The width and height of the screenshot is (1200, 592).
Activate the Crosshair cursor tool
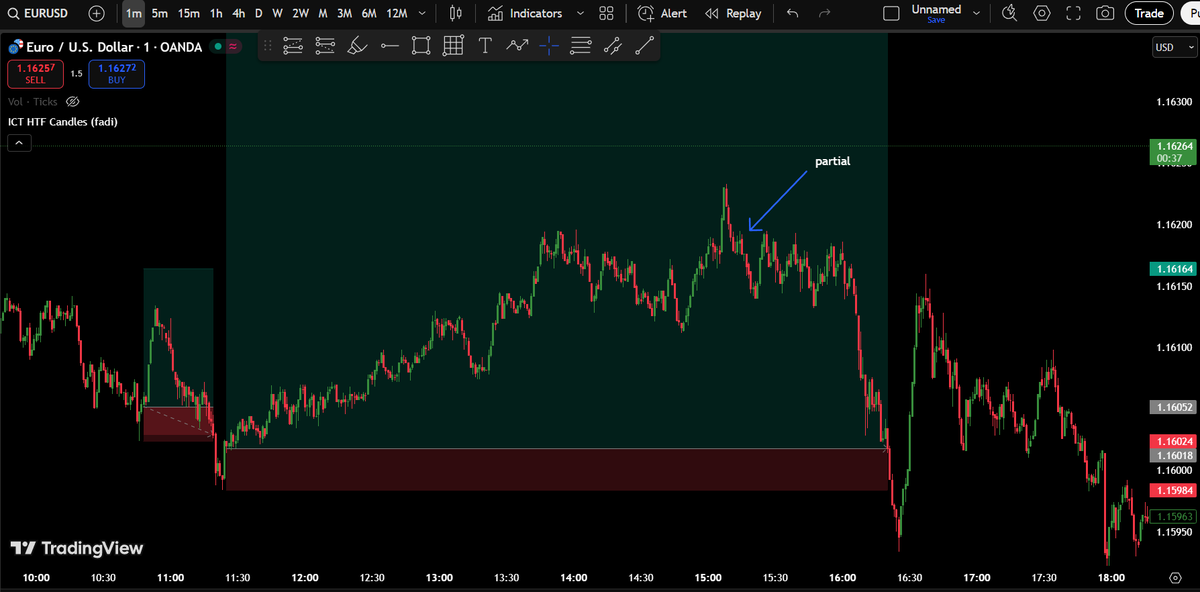coord(549,45)
